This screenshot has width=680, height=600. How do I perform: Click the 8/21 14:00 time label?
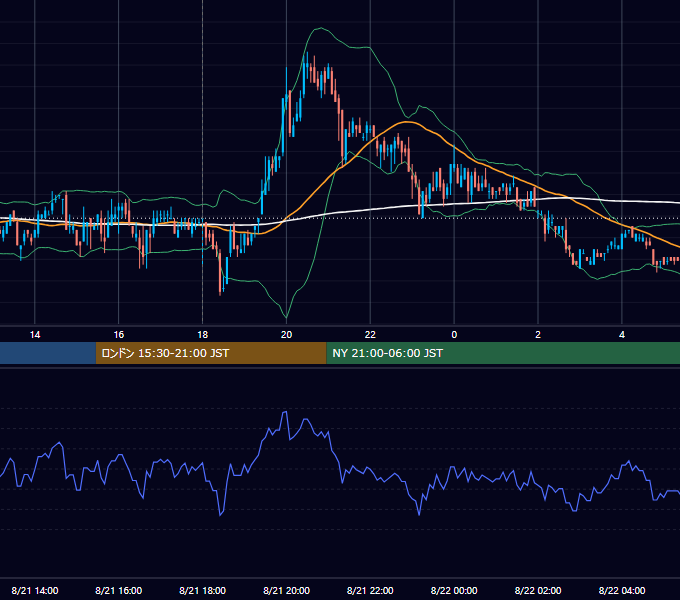[x=35, y=590]
